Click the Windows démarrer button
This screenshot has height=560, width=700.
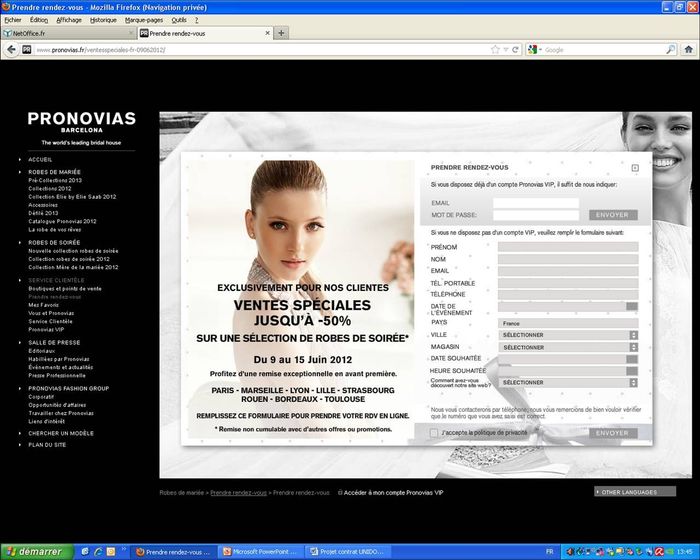[x=37, y=552]
